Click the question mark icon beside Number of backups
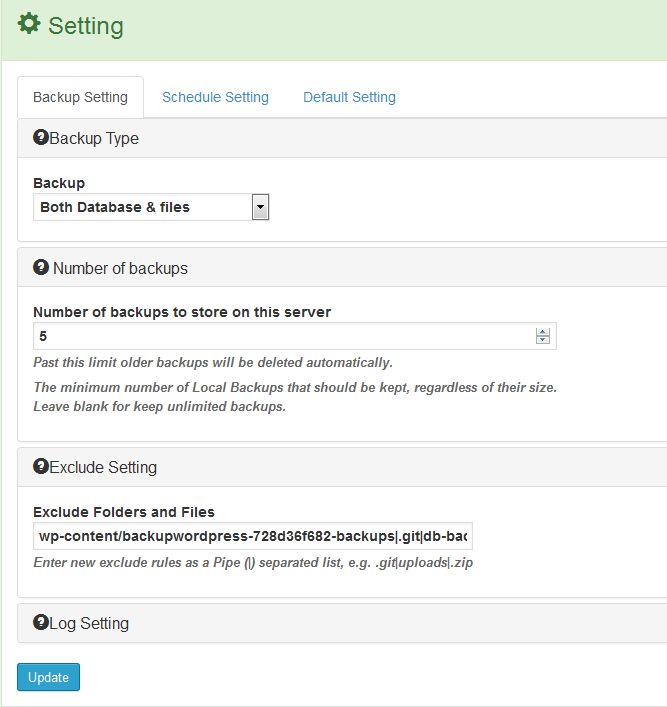 point(41,267)
